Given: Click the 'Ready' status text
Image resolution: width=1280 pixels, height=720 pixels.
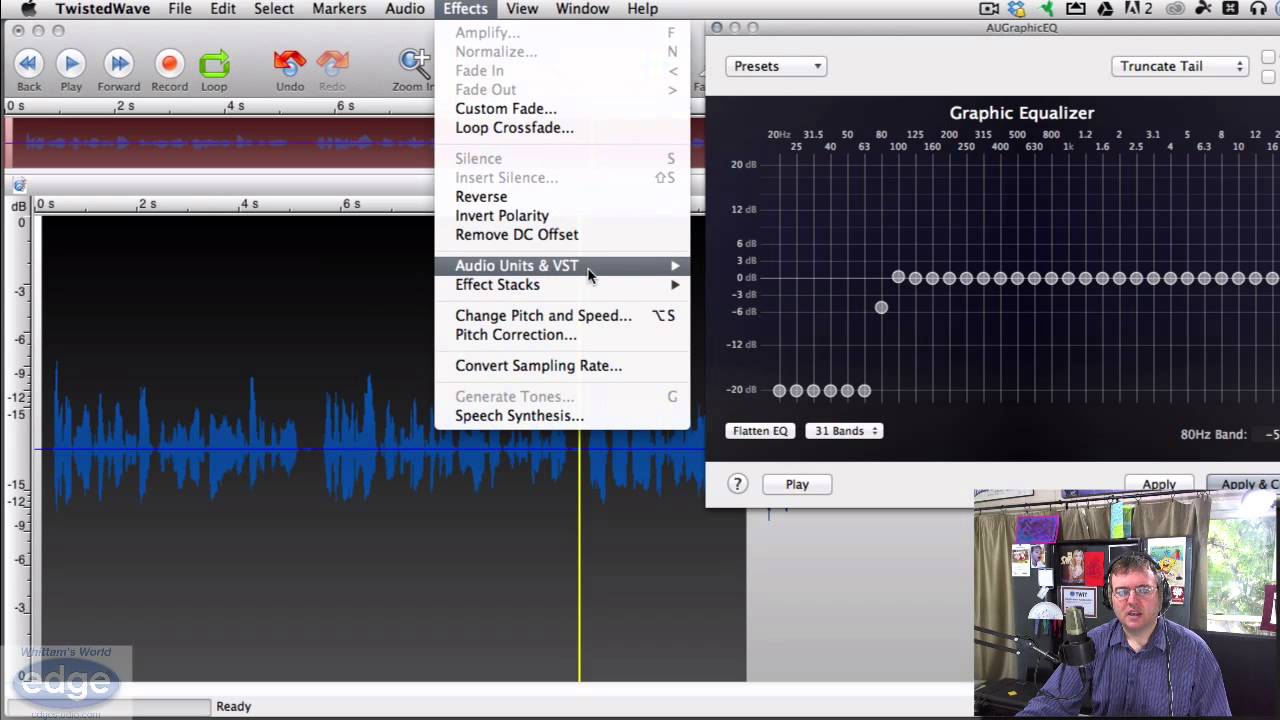Looking at the screenshot, I should (x=234, y=706).
